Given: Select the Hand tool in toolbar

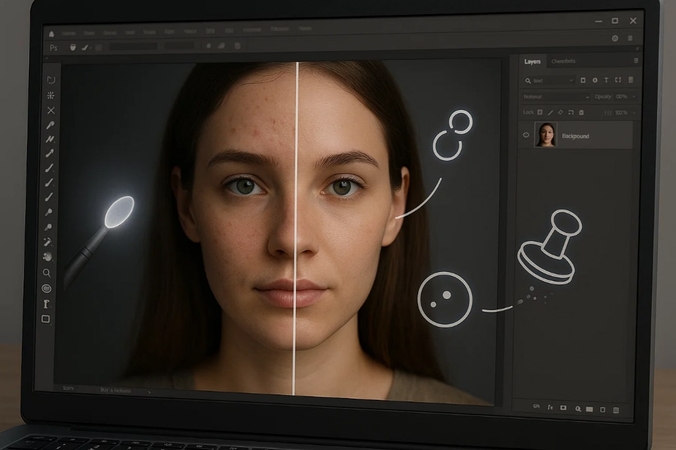Looking at the screenshot, I should click(47, 257).
